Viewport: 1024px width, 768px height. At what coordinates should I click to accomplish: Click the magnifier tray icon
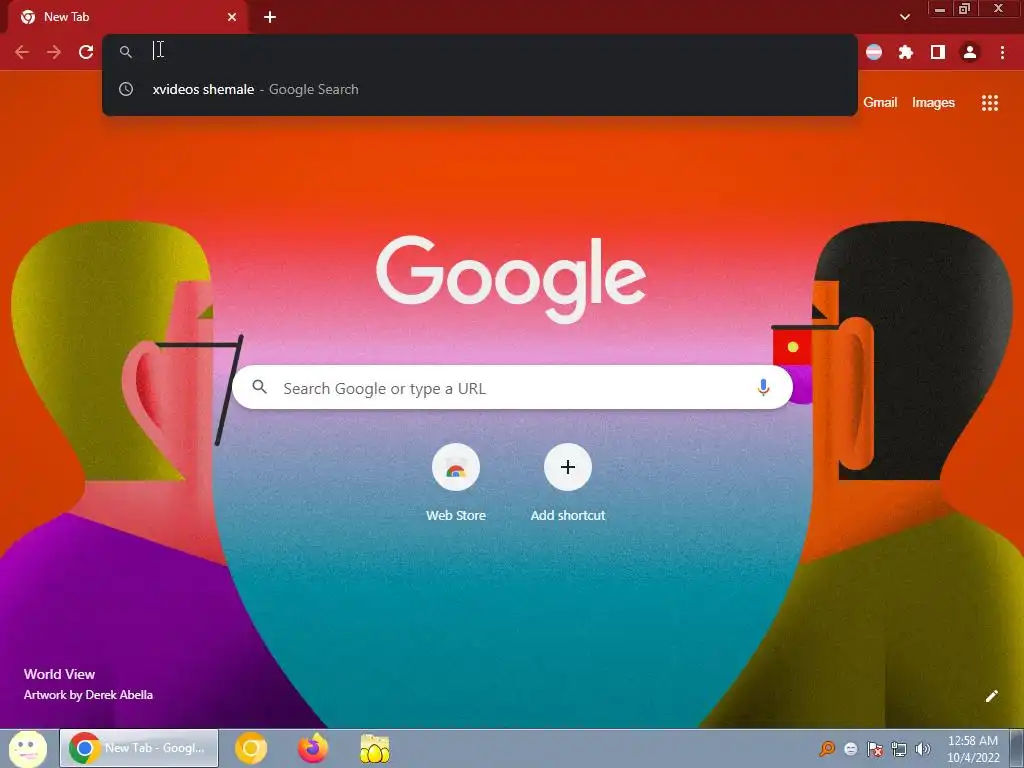pos(826,749)
